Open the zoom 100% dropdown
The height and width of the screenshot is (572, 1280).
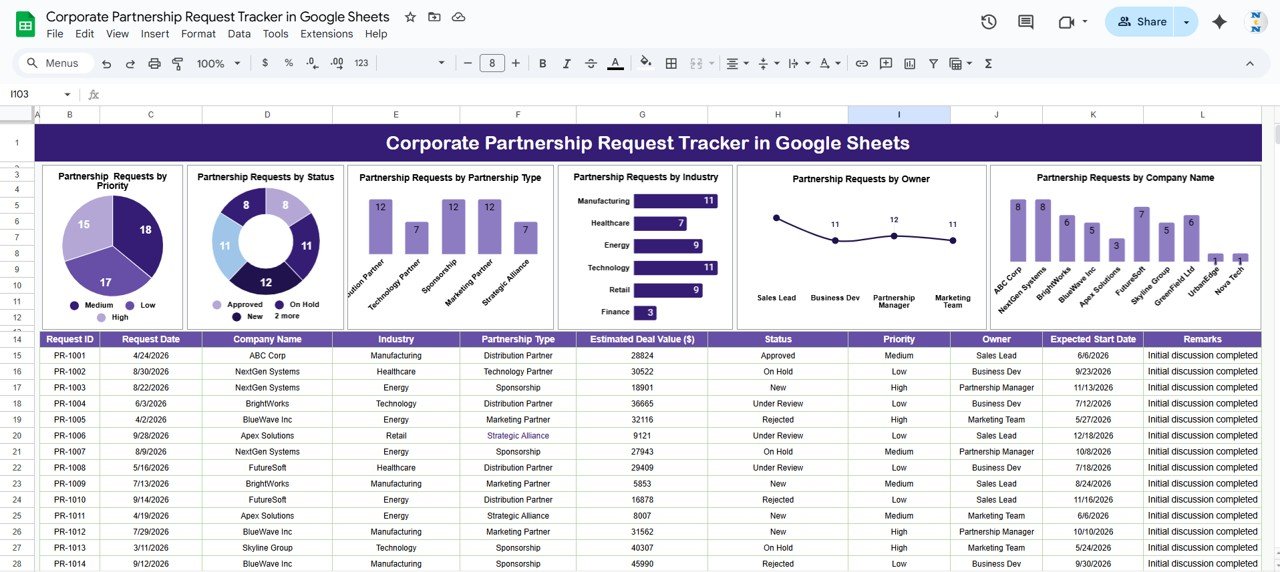tap(218, 63)
